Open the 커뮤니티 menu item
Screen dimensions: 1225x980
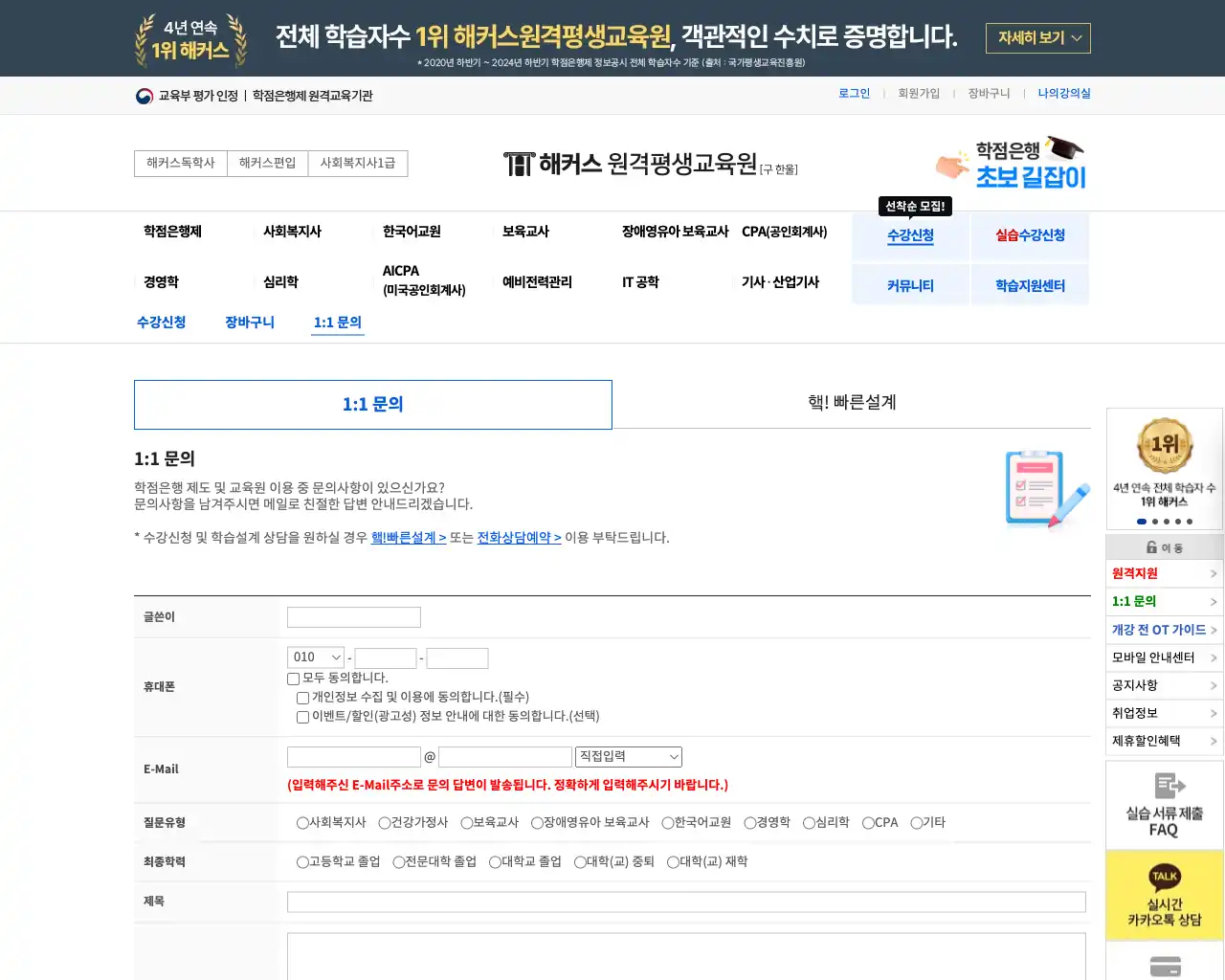tap(910, 284)
